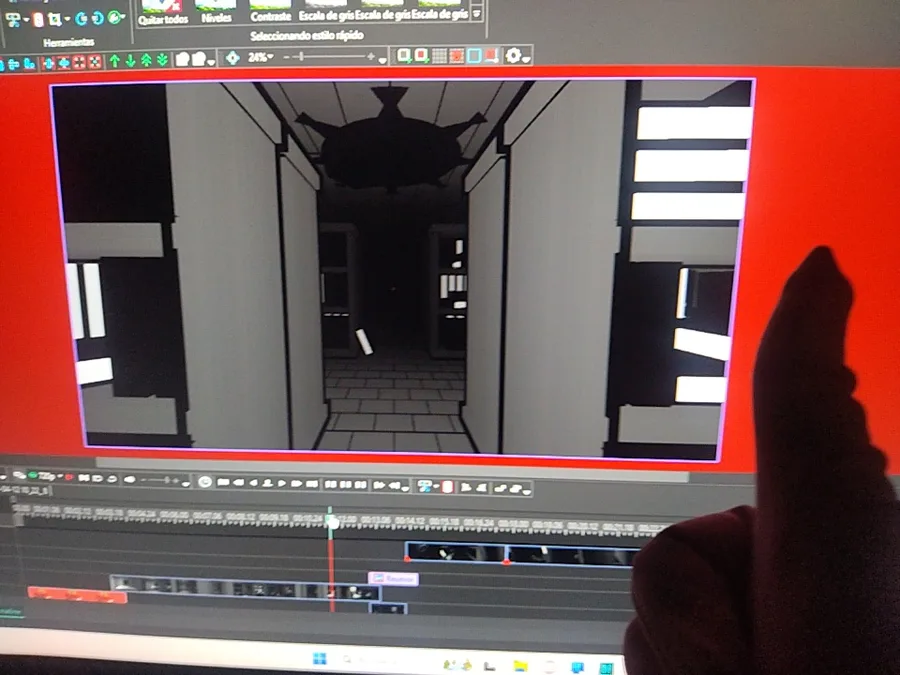Viewport: 900px width, 675px height.
Task: Ungroup objects icon beside group icon
Action: click(x=199, y=58)
